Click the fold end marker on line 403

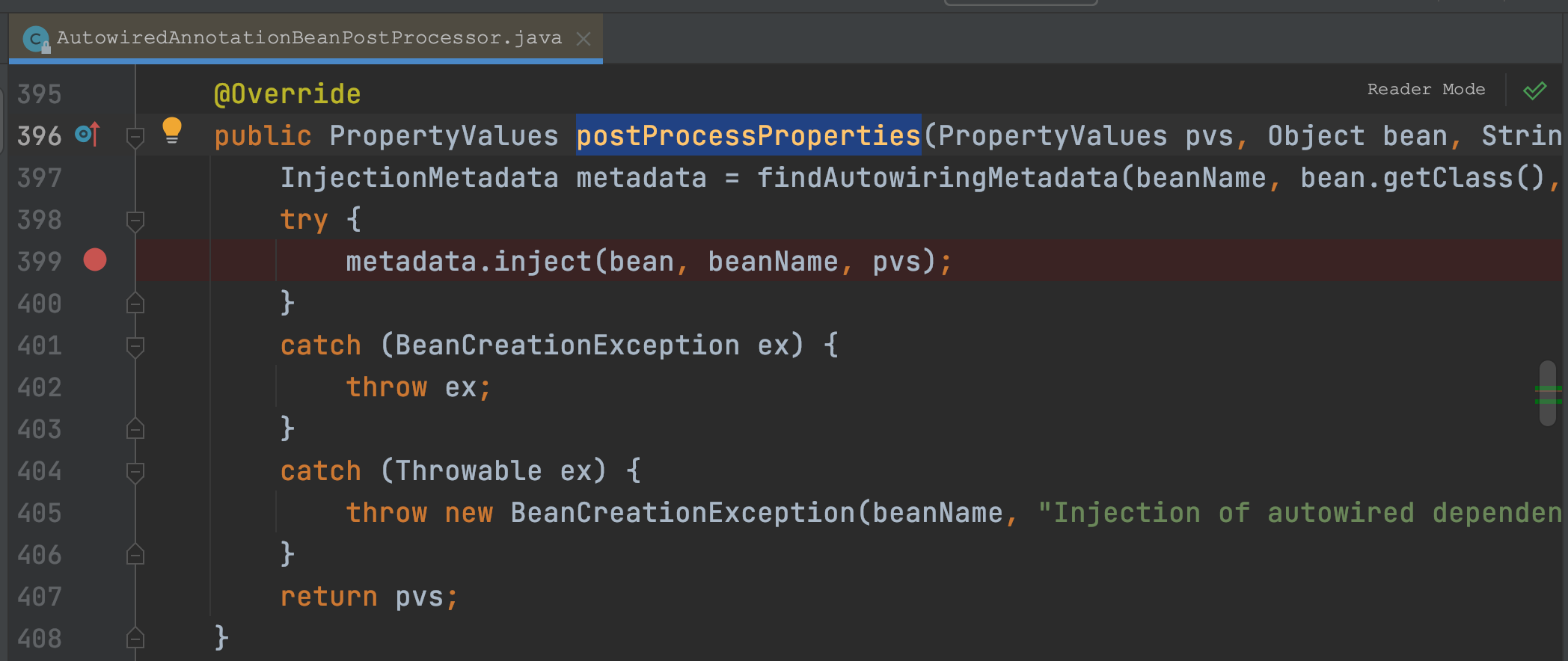click(135, 428)
